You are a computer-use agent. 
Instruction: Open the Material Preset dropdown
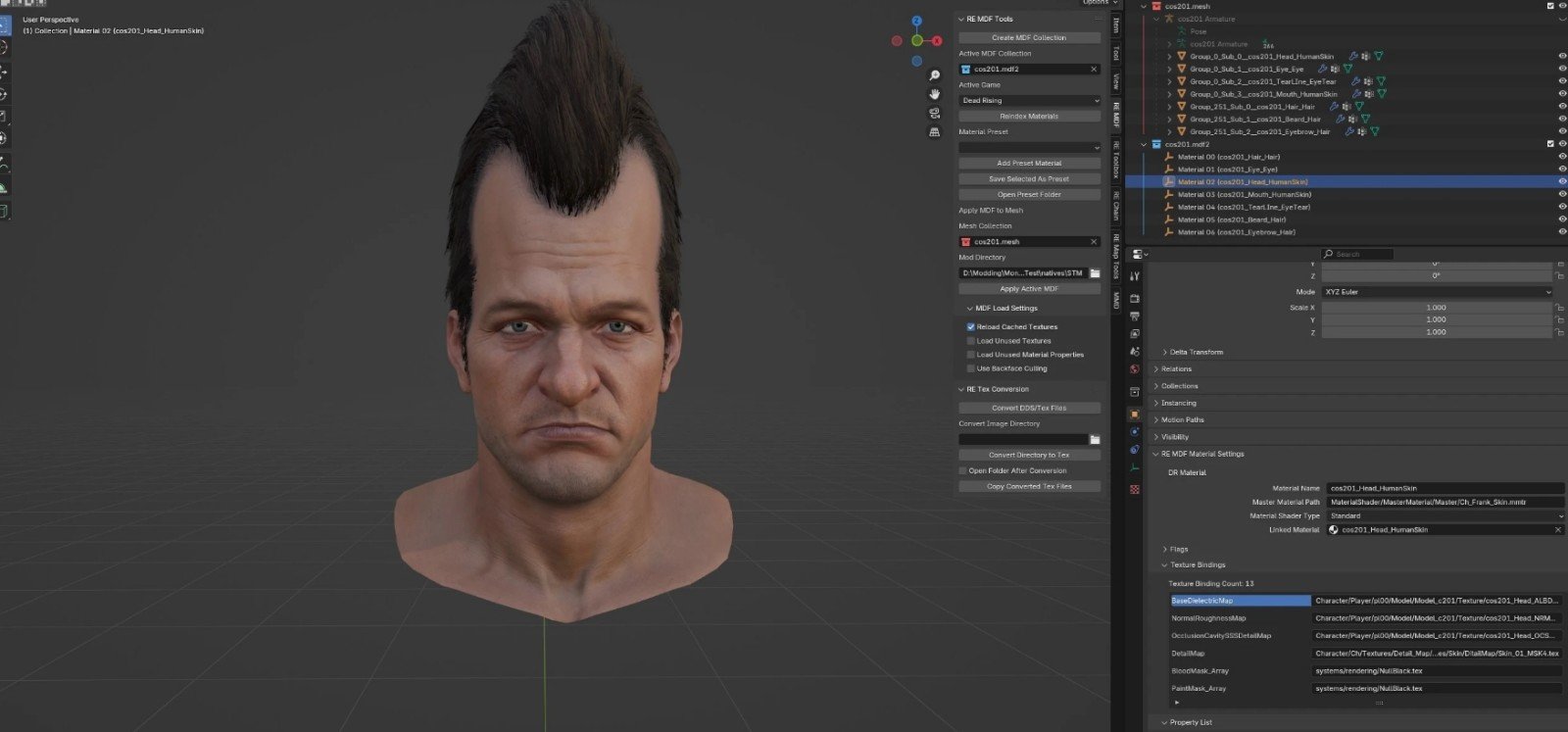coord(1029,147)
